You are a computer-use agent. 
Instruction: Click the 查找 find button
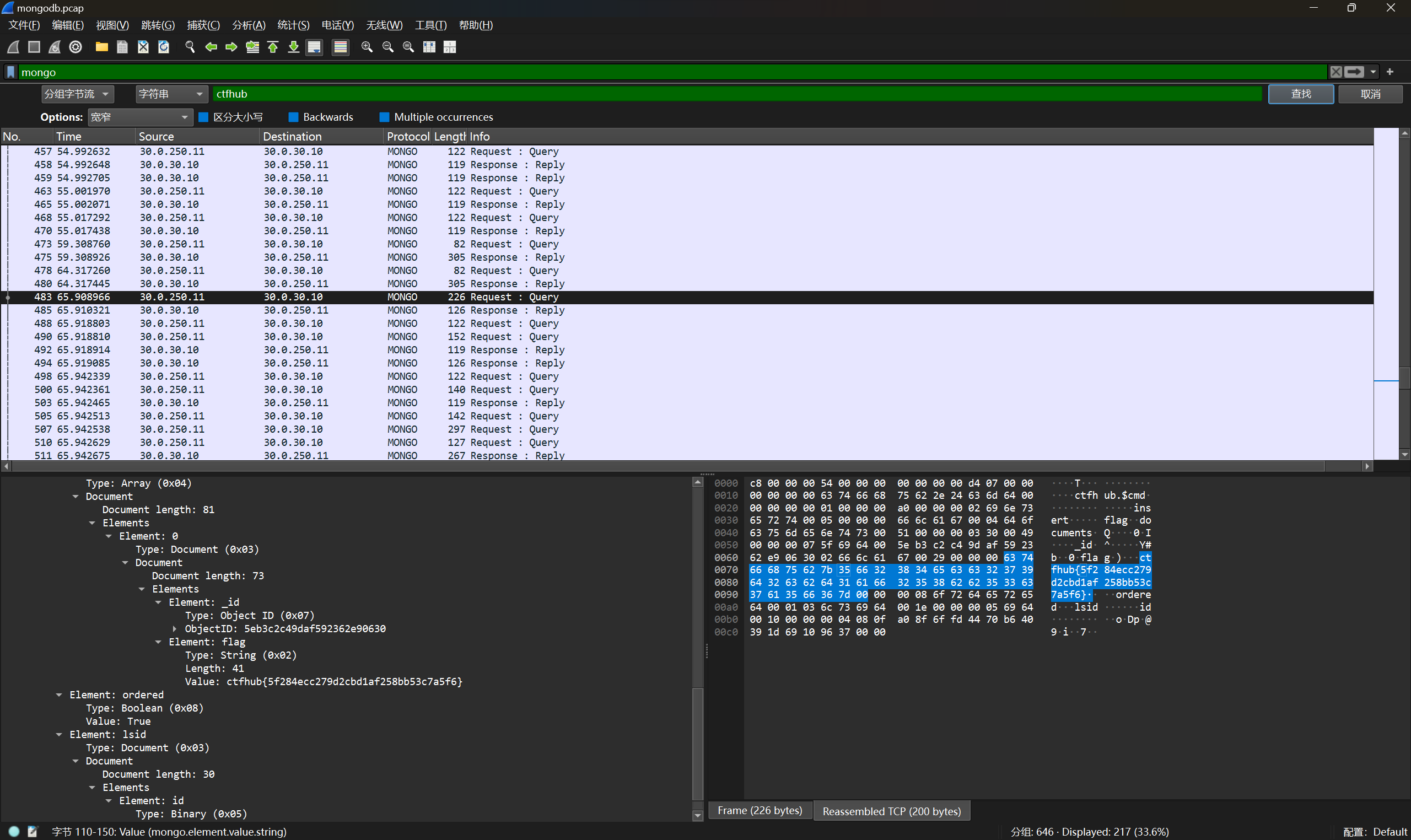click(x=1301, y=94)
